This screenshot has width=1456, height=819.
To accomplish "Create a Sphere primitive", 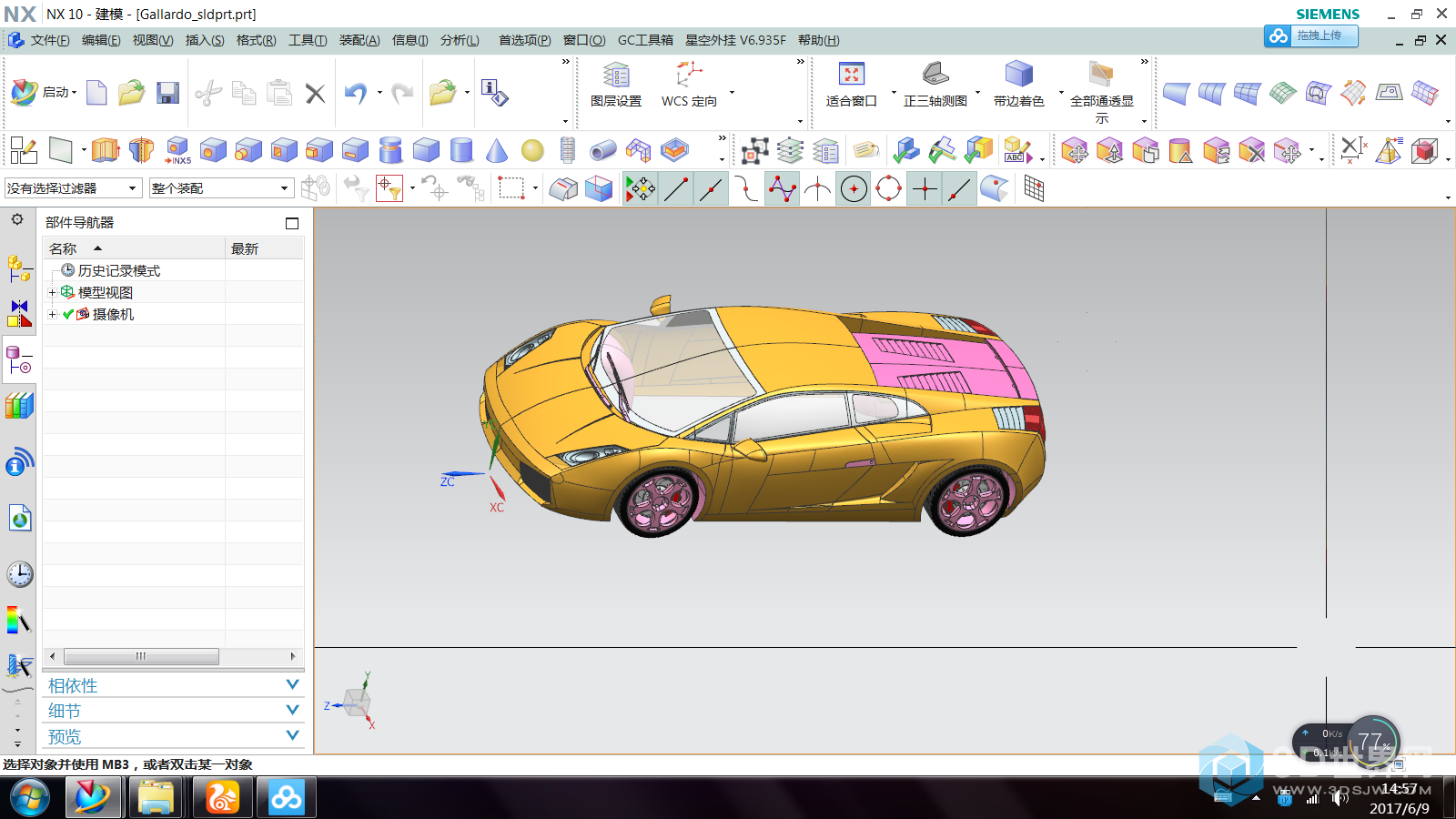I will [532, 150].
